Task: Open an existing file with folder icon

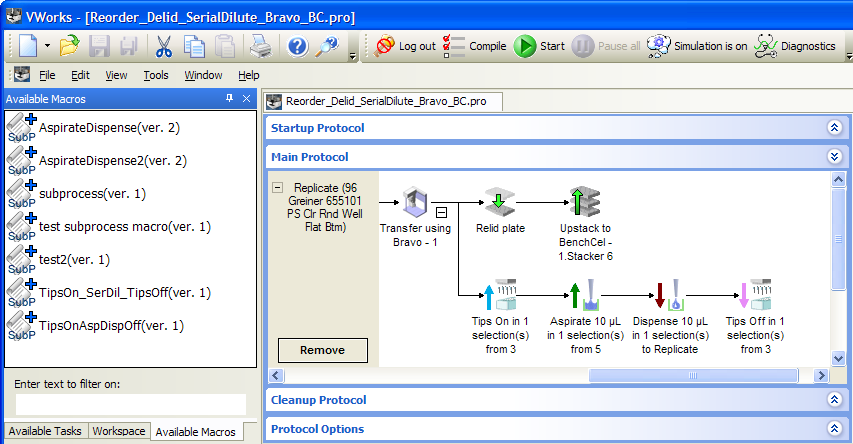Action: [x=69, y=46]
